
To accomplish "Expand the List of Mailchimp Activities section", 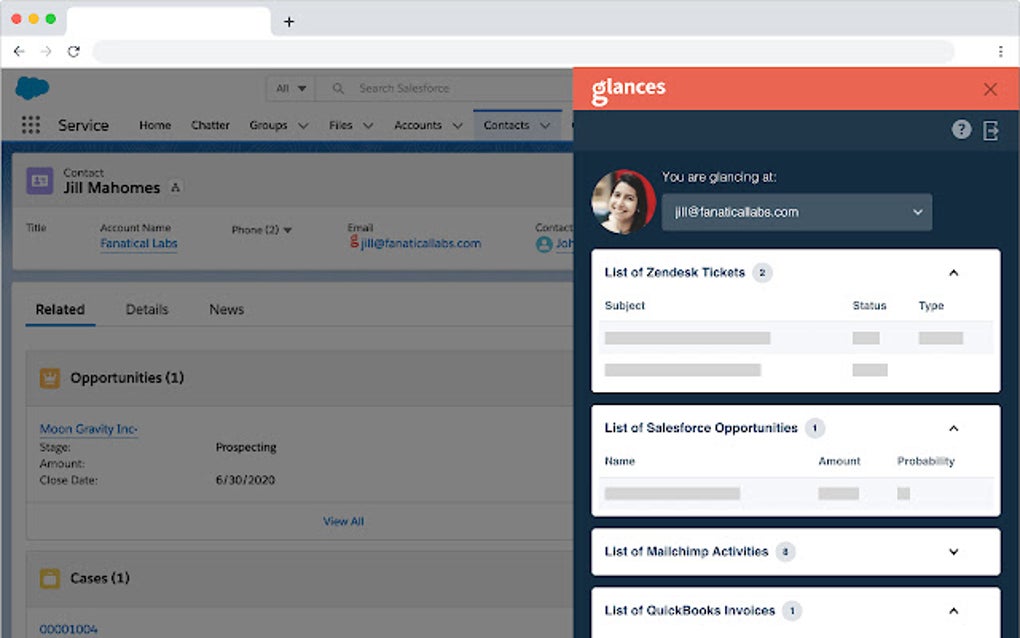I will [x=953, y=551].
